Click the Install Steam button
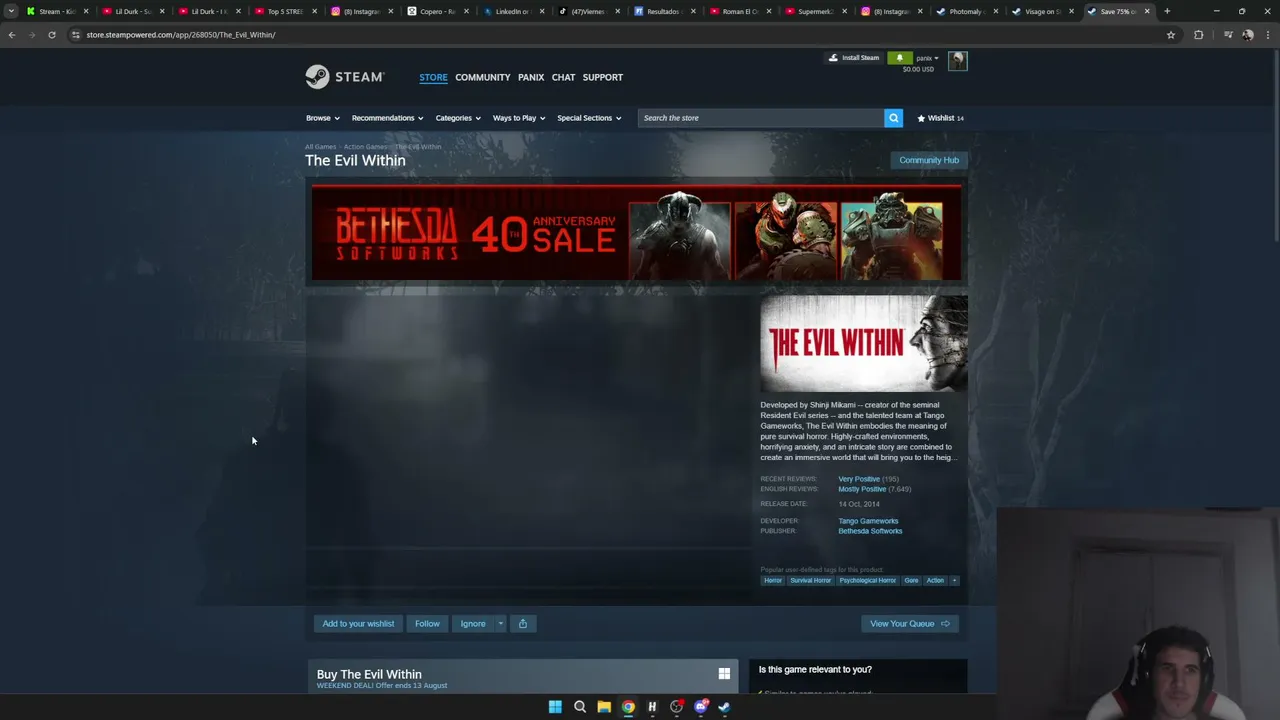Viewport: 1280px width, 720px height. click(x=854, y=58)
